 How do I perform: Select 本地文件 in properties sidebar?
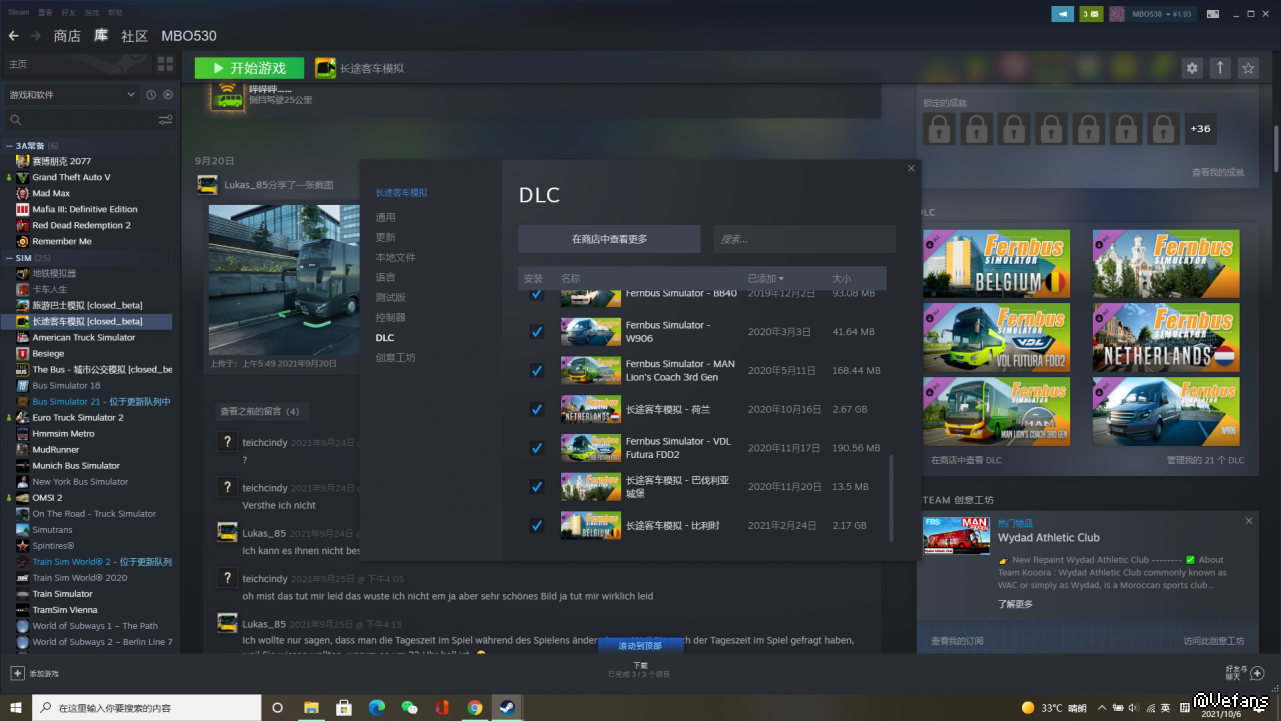[395, 257]
